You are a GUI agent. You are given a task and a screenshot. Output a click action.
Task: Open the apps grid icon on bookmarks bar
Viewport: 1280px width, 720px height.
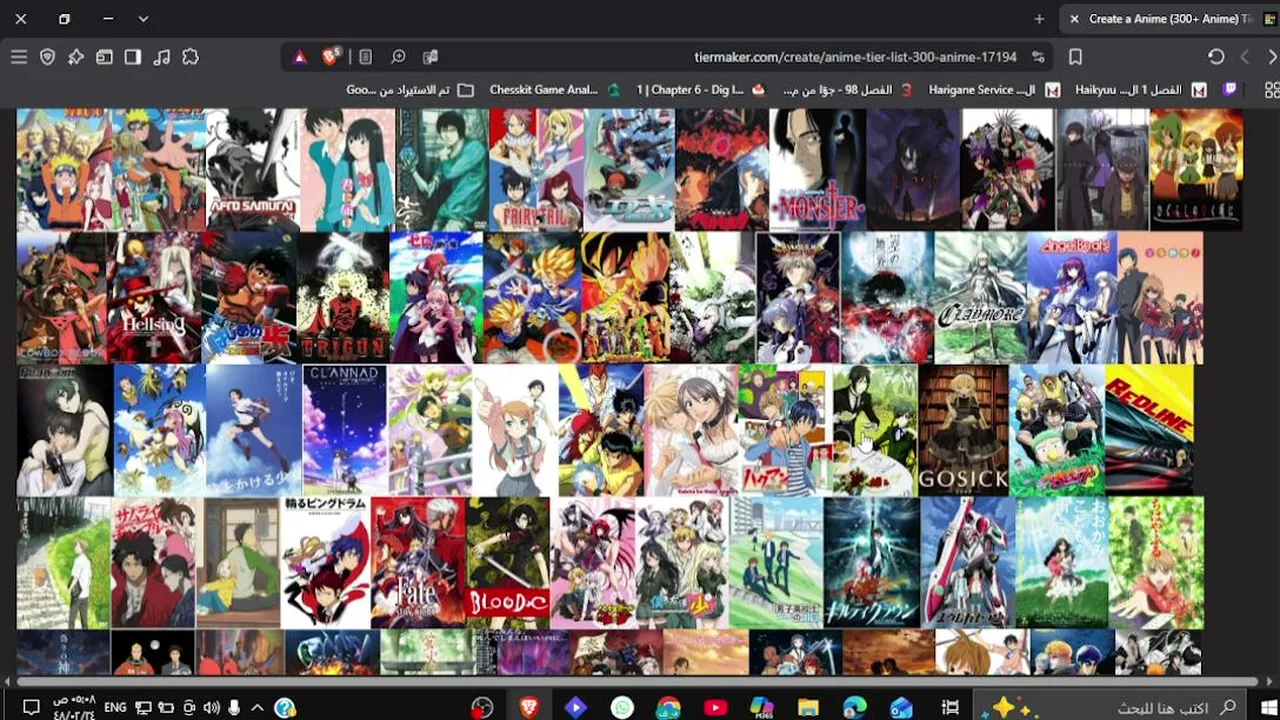(1272, 90)
